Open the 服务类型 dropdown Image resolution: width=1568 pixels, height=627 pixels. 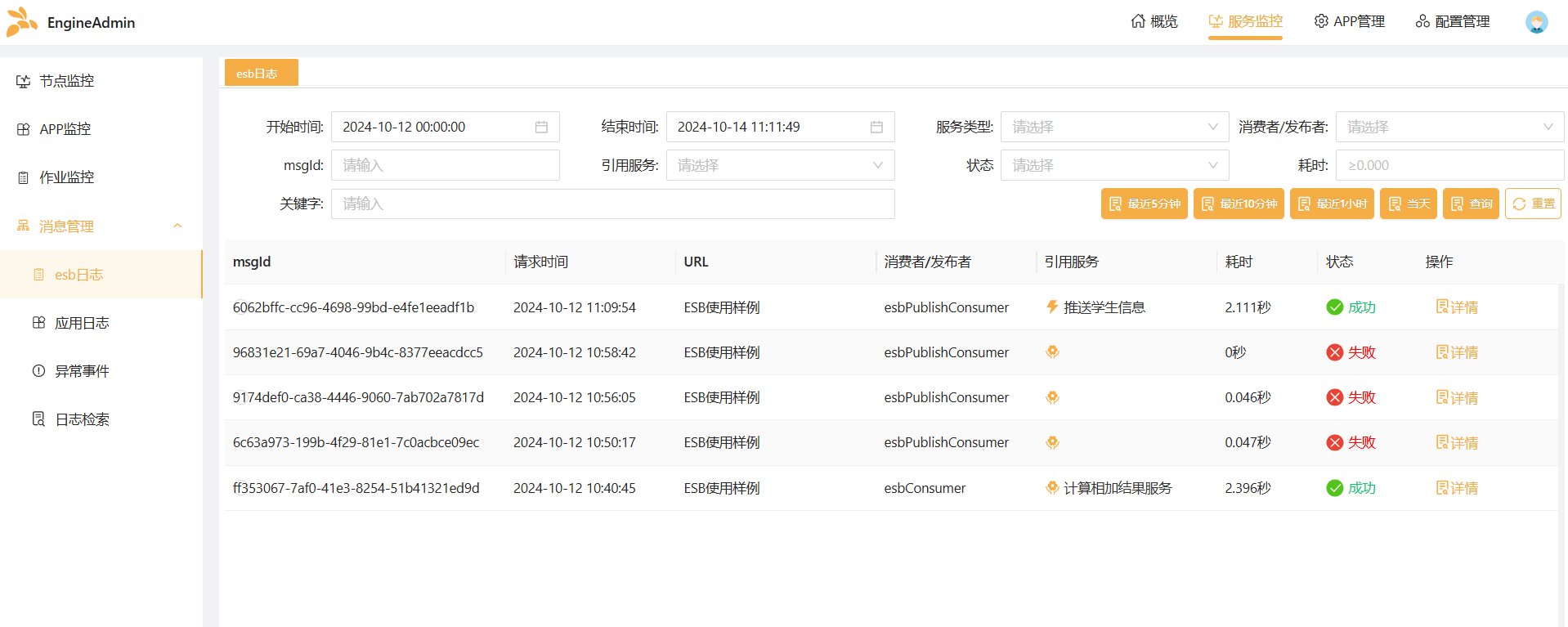point(1114,127)
